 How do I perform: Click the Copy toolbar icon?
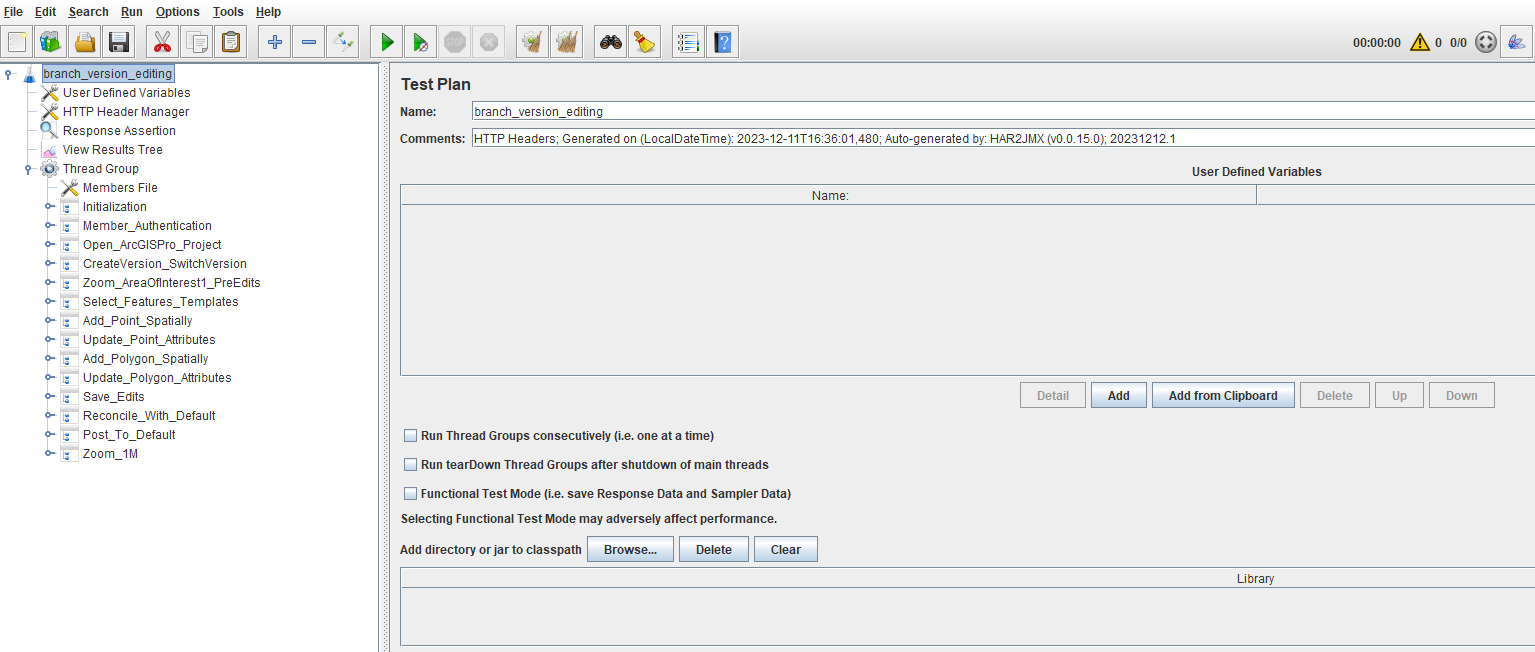pyautogui.click(x=197, y=42)
